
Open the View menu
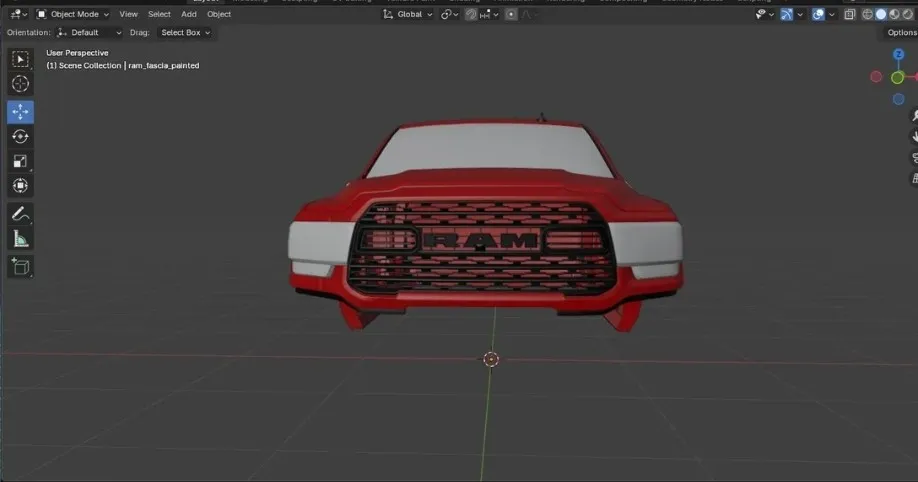pyautogui.click(x=128, y=14)
